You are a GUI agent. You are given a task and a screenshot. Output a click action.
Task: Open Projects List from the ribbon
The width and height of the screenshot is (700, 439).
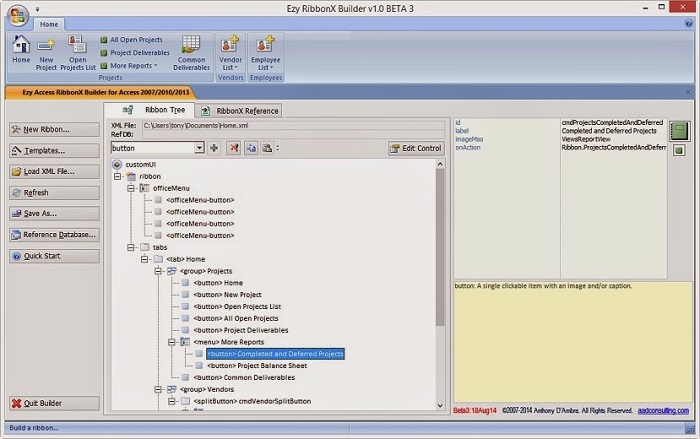click(78, 53)
